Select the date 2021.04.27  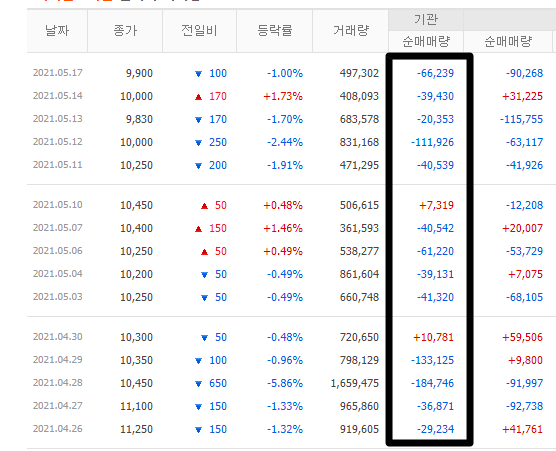pyautogui.click(x=58, y=406)
